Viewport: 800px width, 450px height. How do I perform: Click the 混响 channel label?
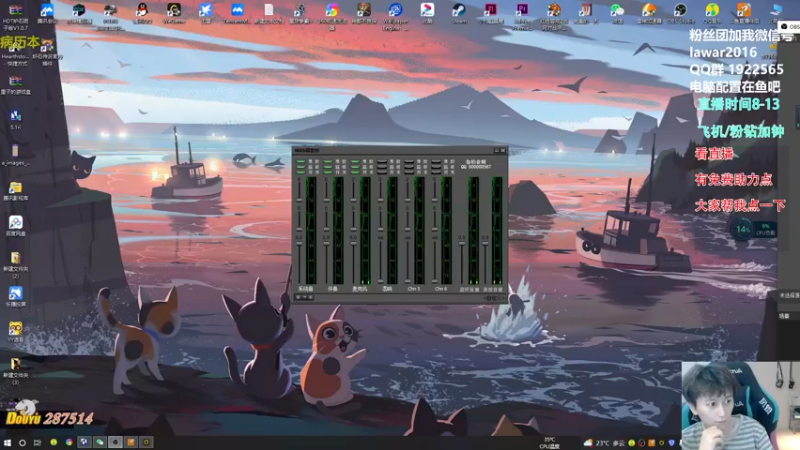(387, 289)
